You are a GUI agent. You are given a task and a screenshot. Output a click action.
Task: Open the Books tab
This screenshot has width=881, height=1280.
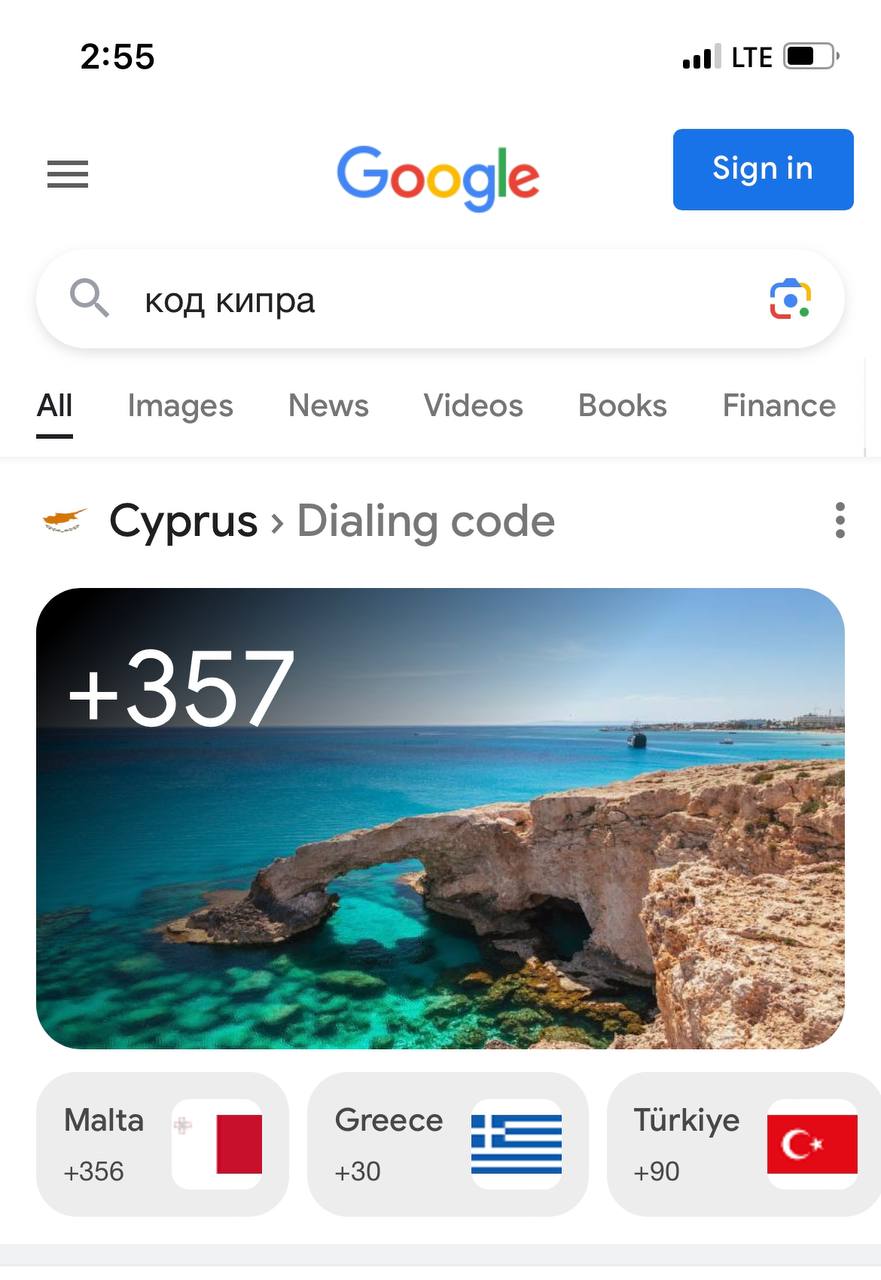[622, 406]
